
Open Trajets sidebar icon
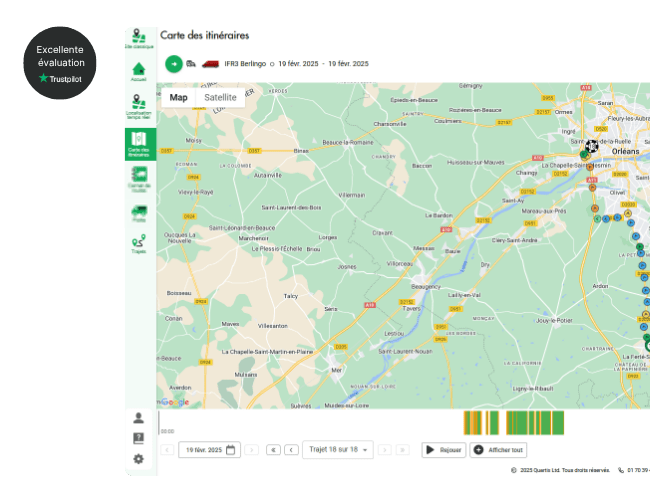139,244
